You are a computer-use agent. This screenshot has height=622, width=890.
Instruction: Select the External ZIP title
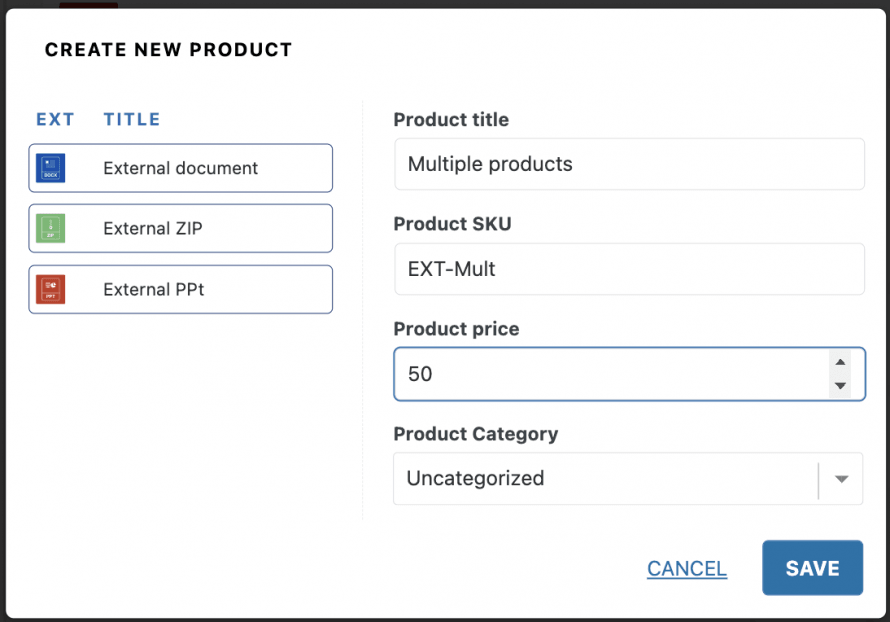point(153,229)
